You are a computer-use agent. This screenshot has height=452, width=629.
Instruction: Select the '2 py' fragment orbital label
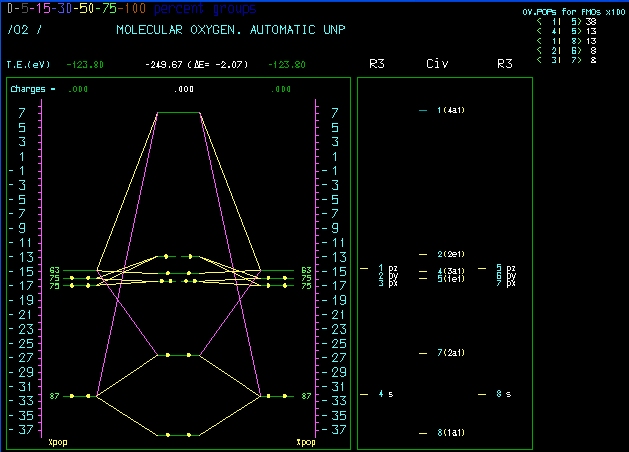[388, 275]
